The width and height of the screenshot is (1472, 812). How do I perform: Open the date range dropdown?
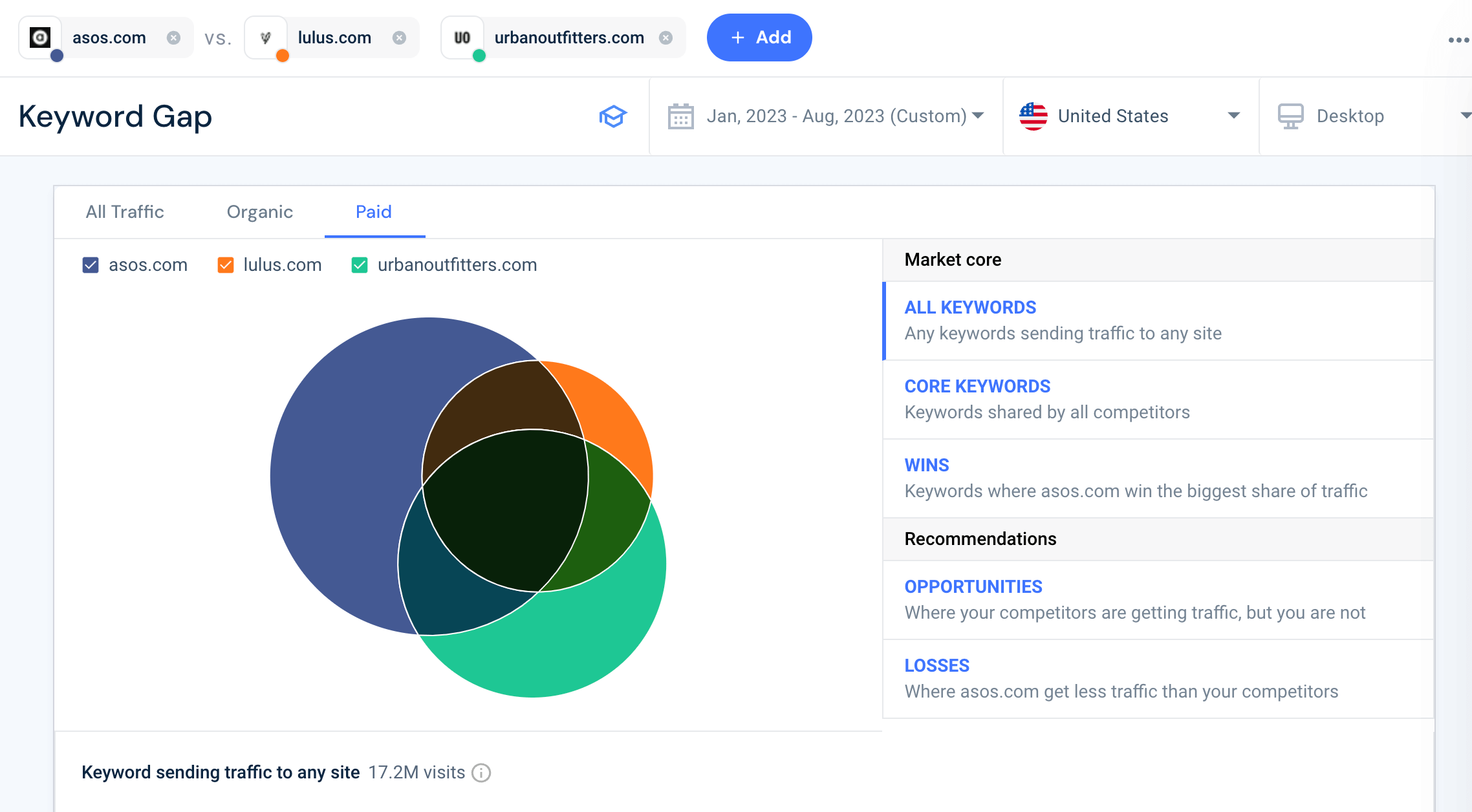click(826, 116)
